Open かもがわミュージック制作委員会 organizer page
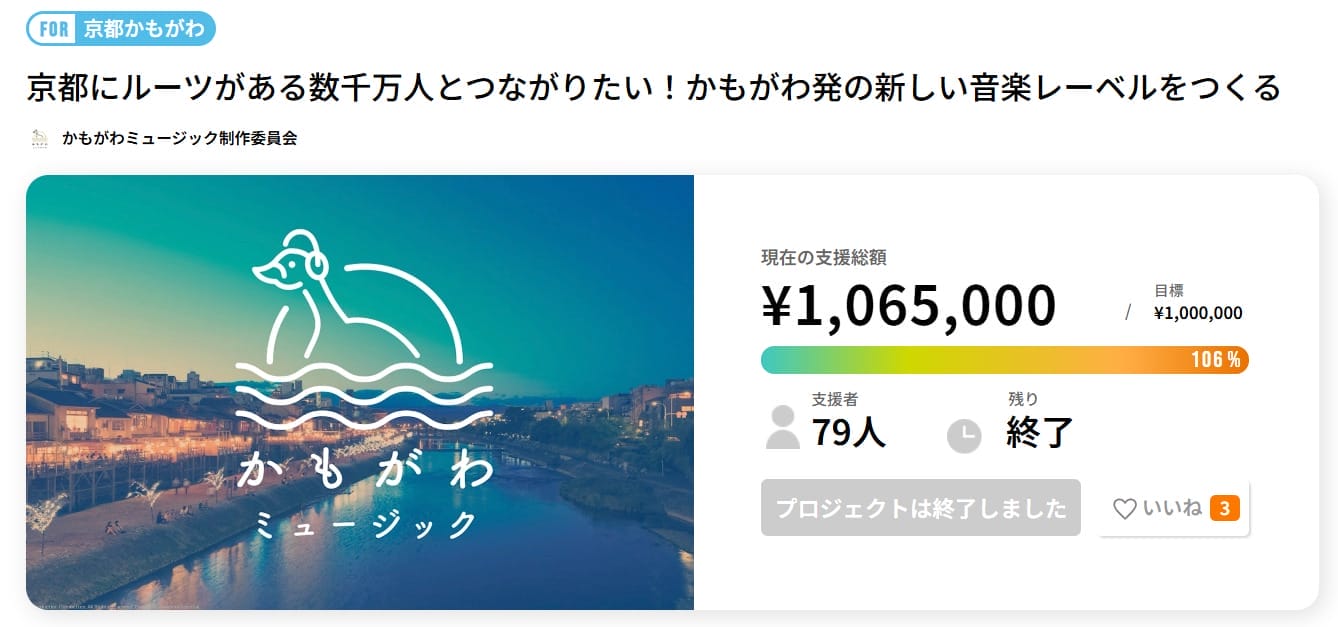The width and height of the screenshot is (1338, 627). pos(179,138)
